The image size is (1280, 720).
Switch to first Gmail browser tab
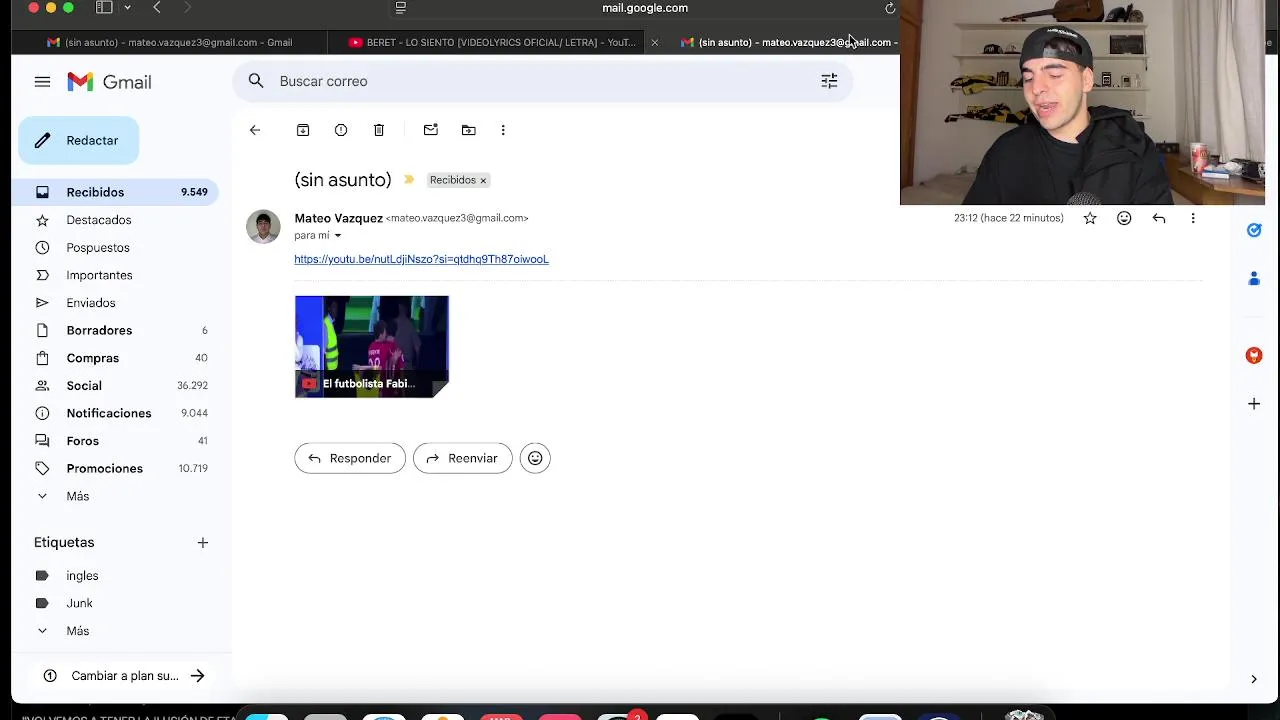click(x=169, y=42)
